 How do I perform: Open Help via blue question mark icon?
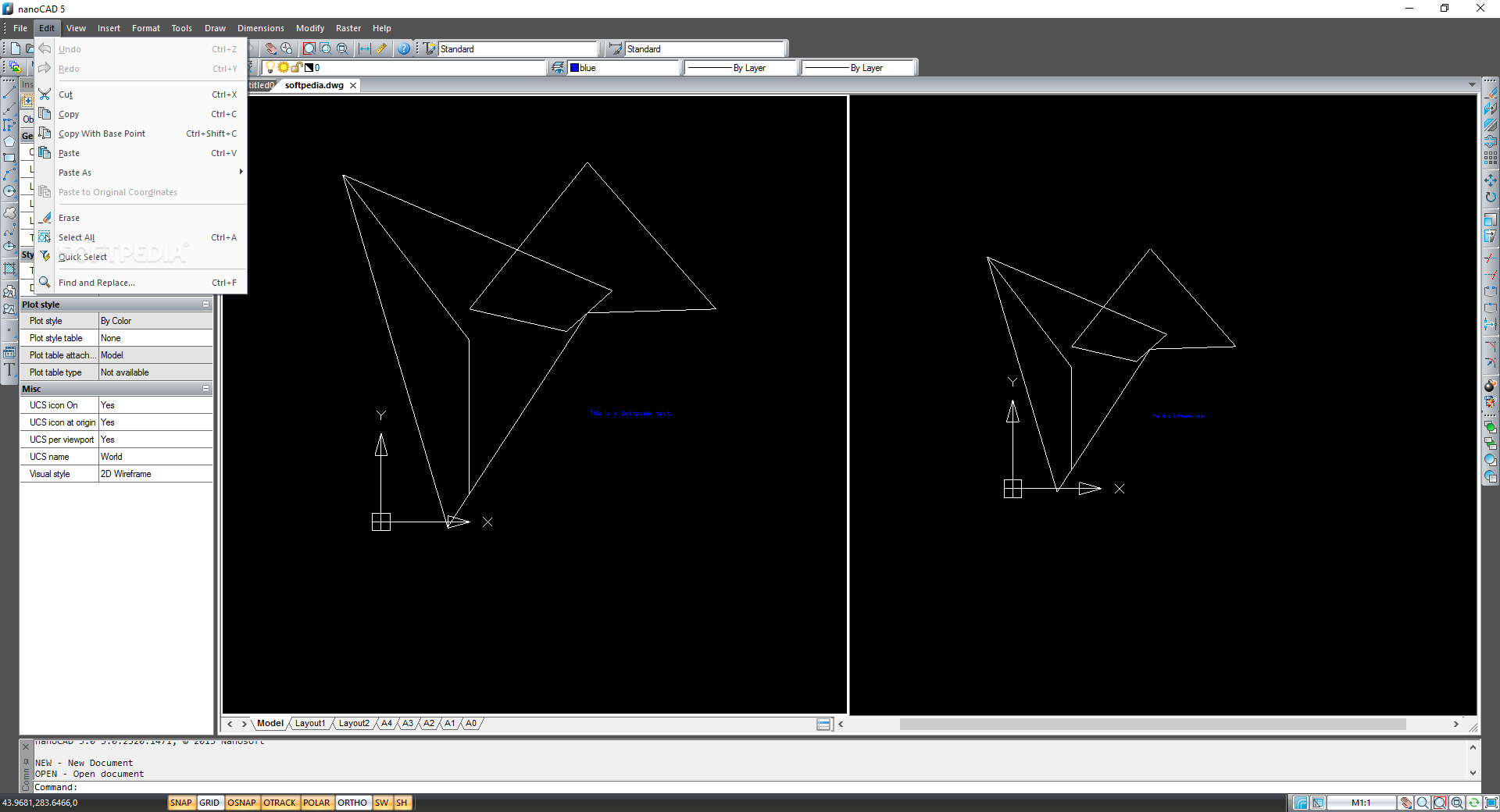[x=403, y=48]
